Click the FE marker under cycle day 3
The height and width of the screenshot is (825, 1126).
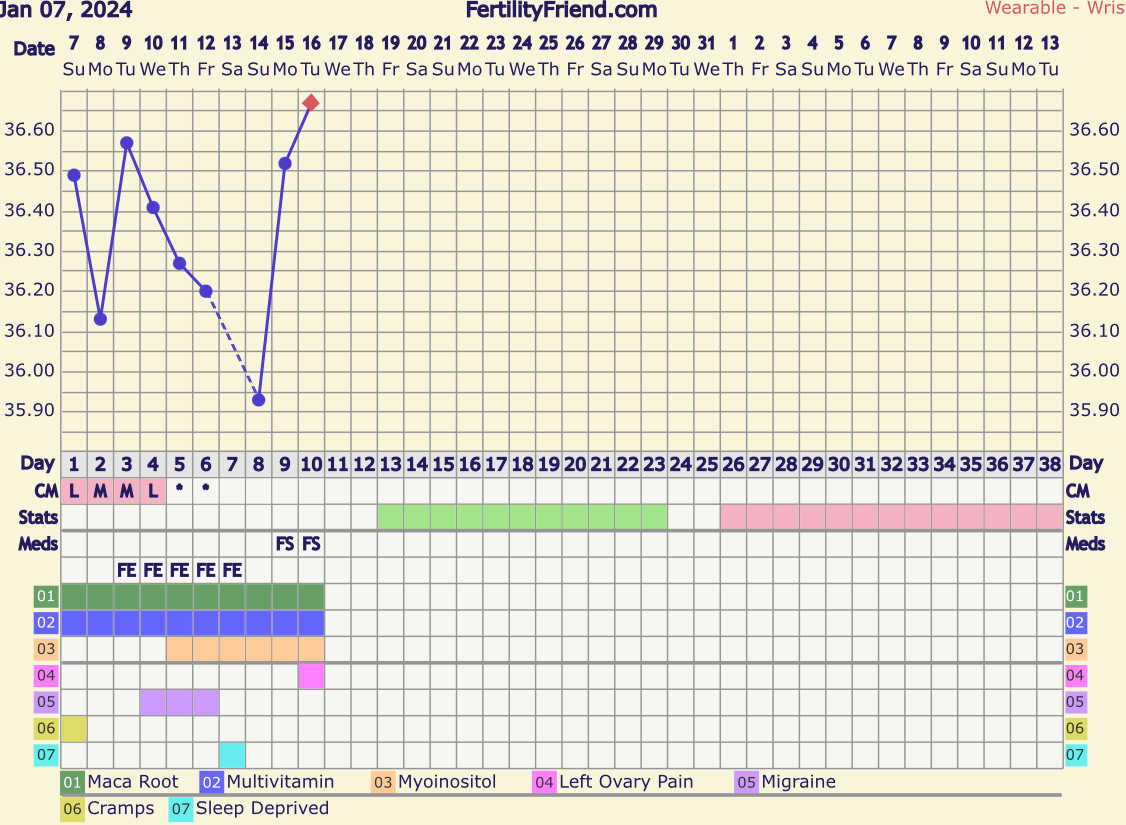[127, 571]
